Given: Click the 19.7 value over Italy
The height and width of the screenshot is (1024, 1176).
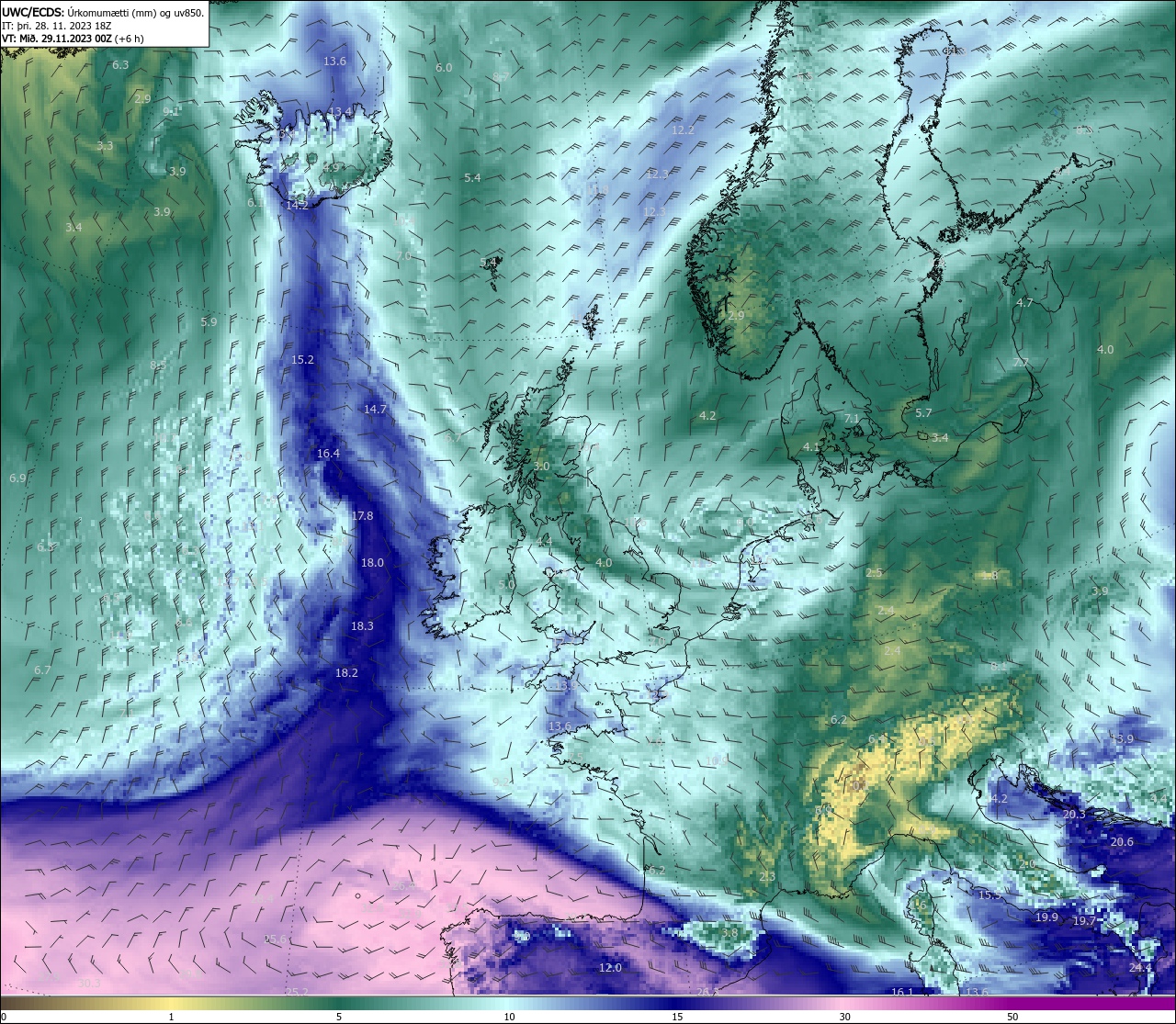Looking at the screenshot, I should [1084, 921].
